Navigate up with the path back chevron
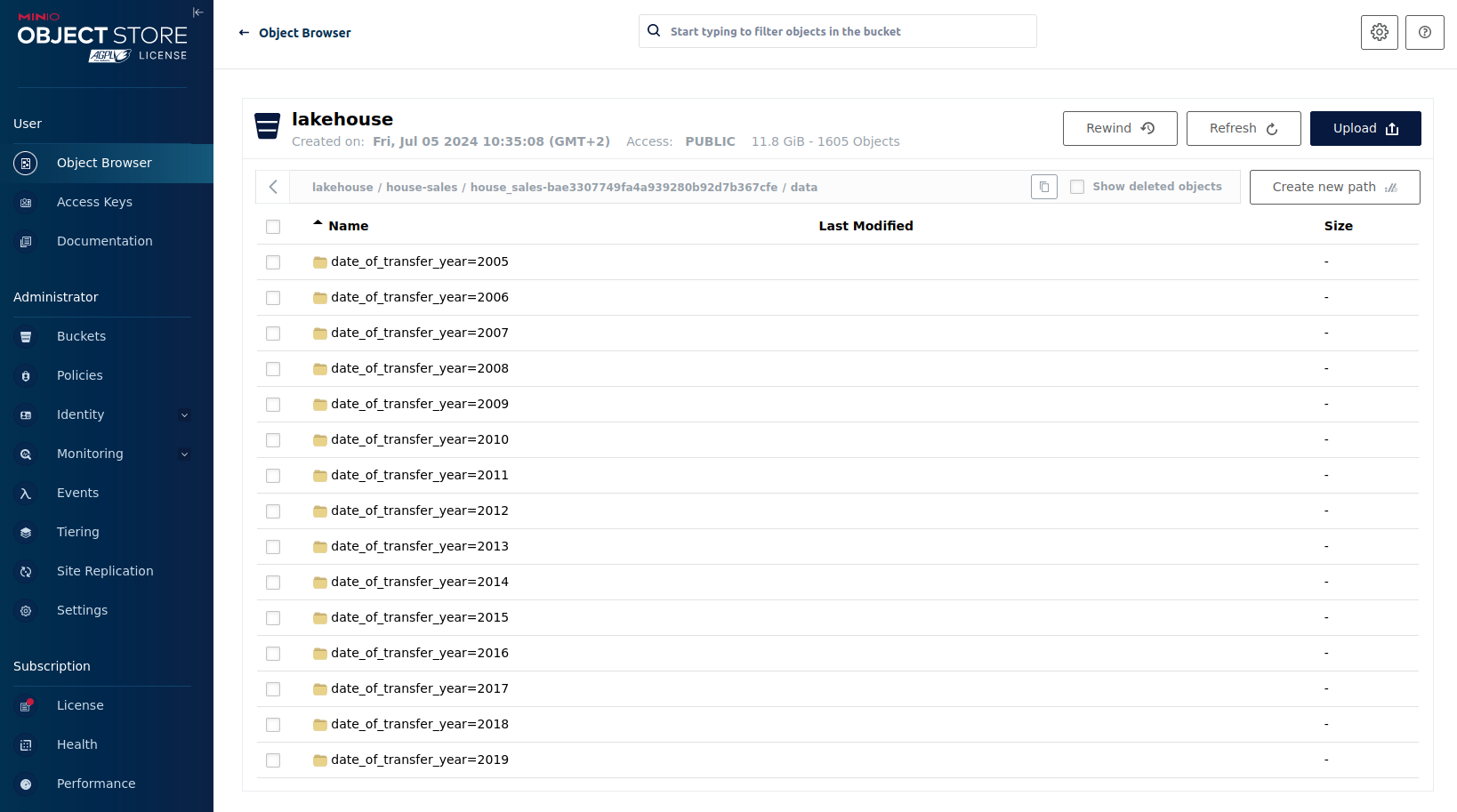1457x812 pixels. (273, 187)
